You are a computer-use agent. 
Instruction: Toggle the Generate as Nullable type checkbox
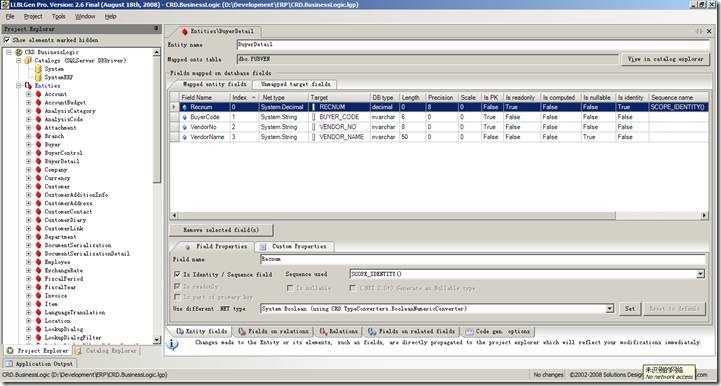[x=353, y=288]
